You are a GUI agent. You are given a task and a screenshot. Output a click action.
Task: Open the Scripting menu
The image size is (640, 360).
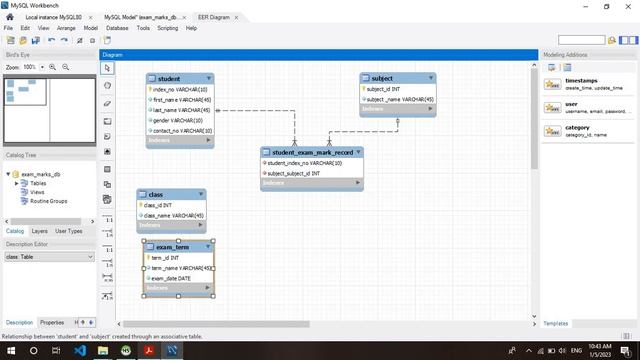[x=168, y=28]
